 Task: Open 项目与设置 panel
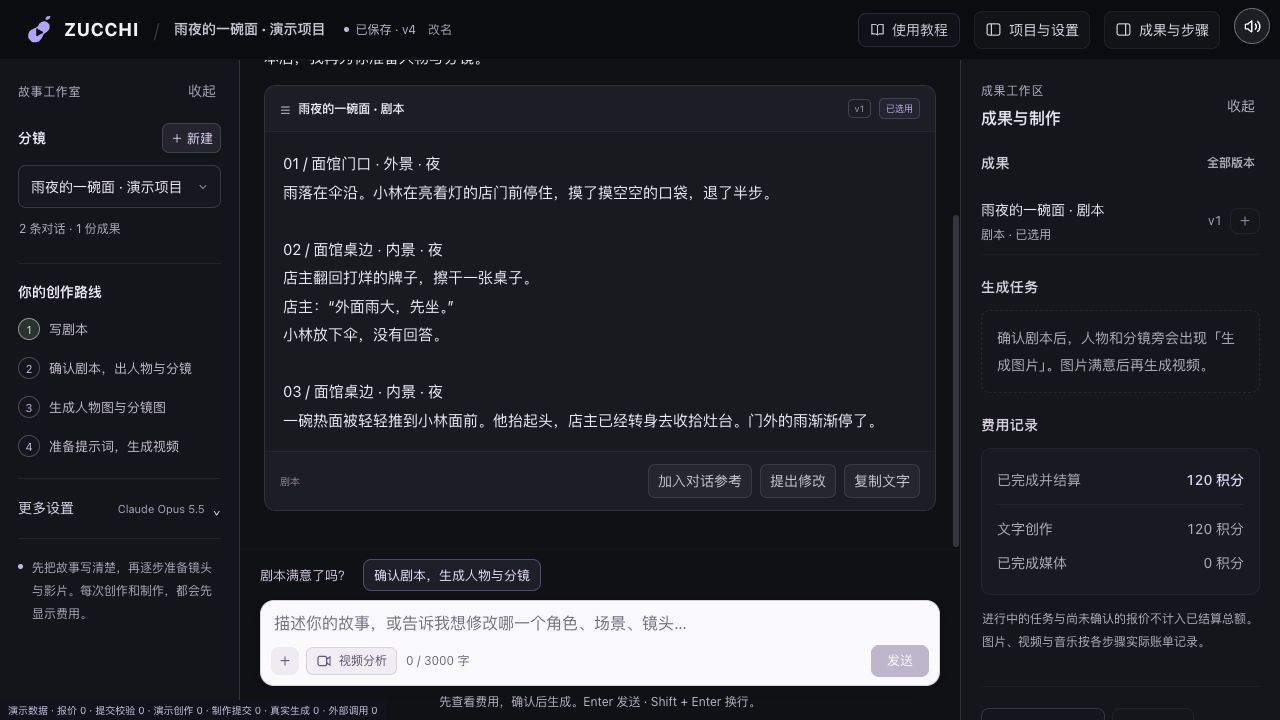(x=1032, y=30)
